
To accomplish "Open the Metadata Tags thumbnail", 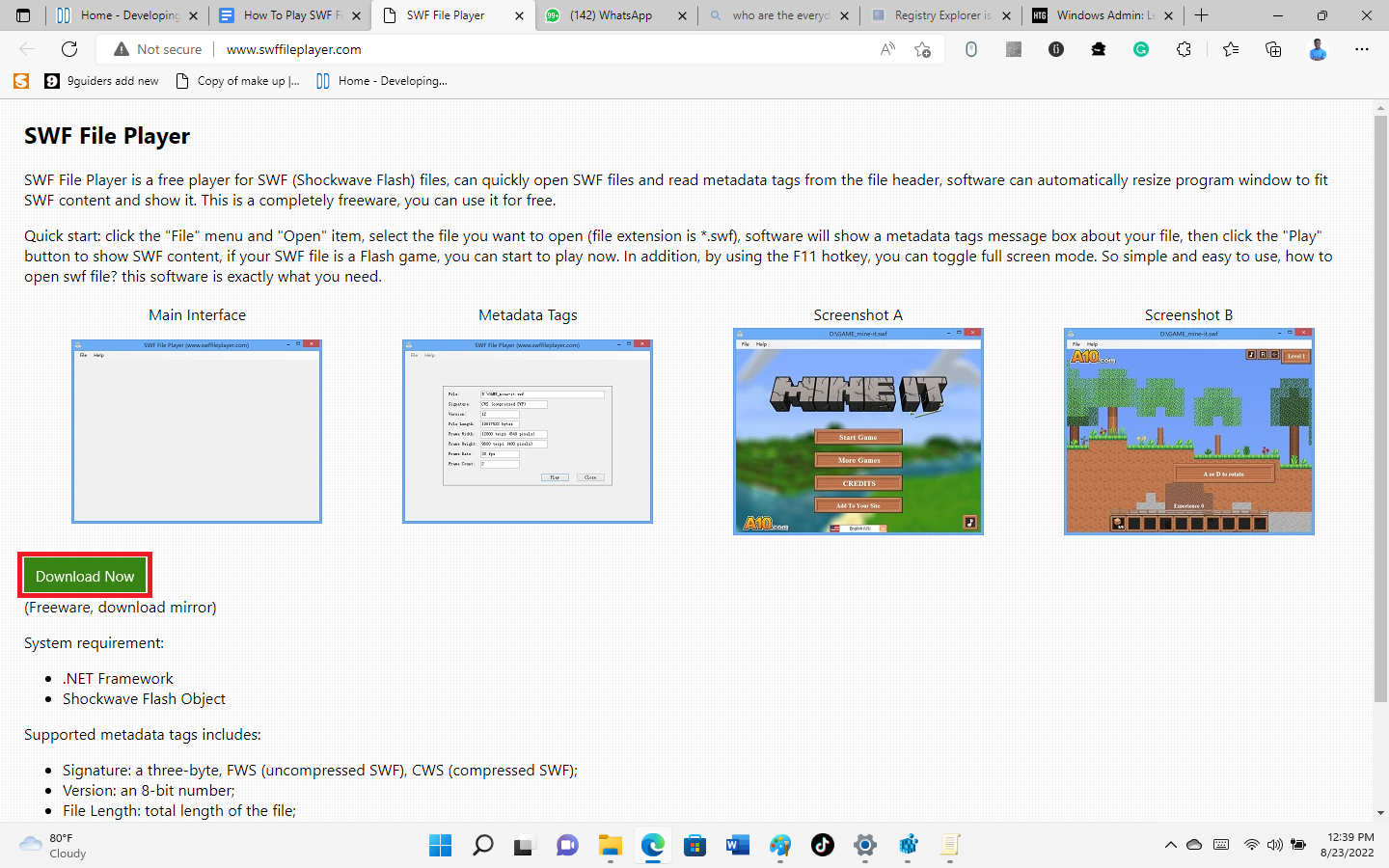I will [528, 431].
